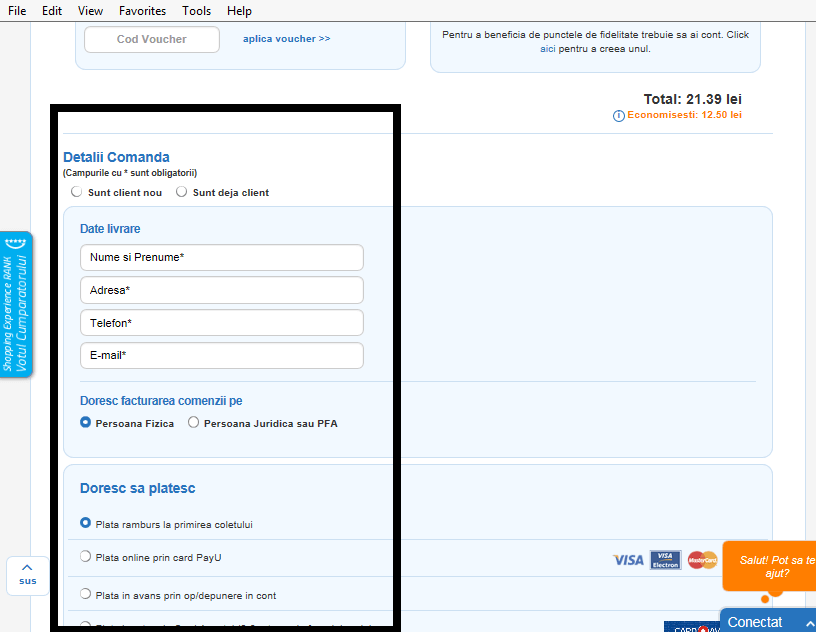Screen dimensions: 816x632
Task: Select 'Sunt deja client' option
Action: point(182,192)
